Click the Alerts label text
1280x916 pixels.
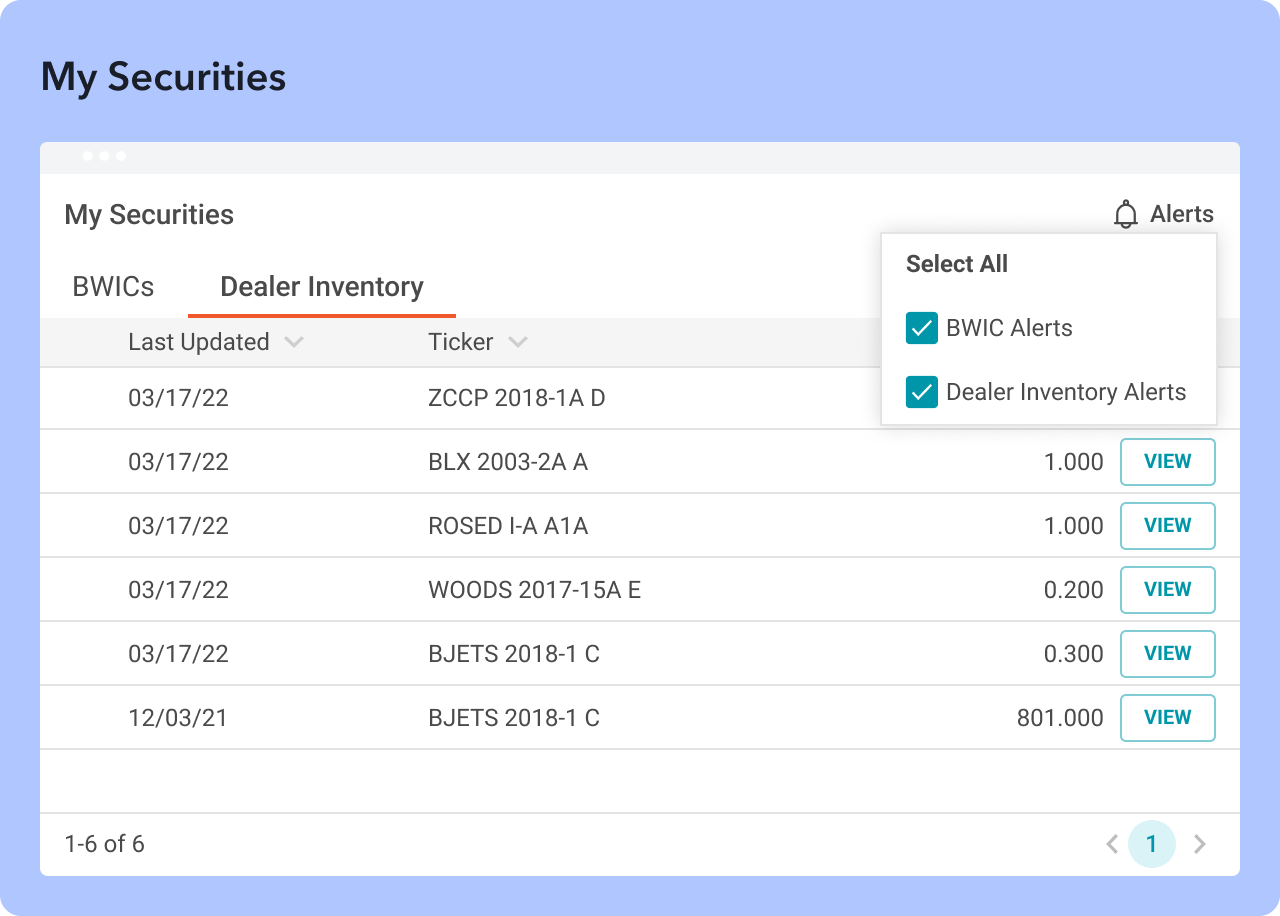1181,214
